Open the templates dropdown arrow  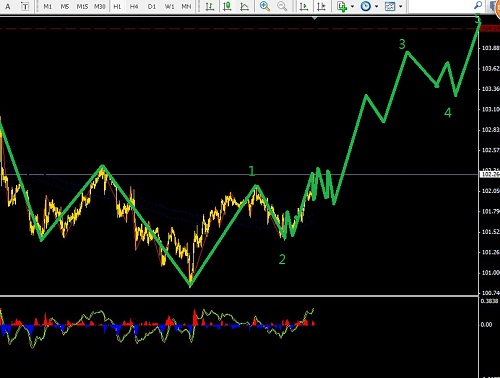tap(400, 6)
